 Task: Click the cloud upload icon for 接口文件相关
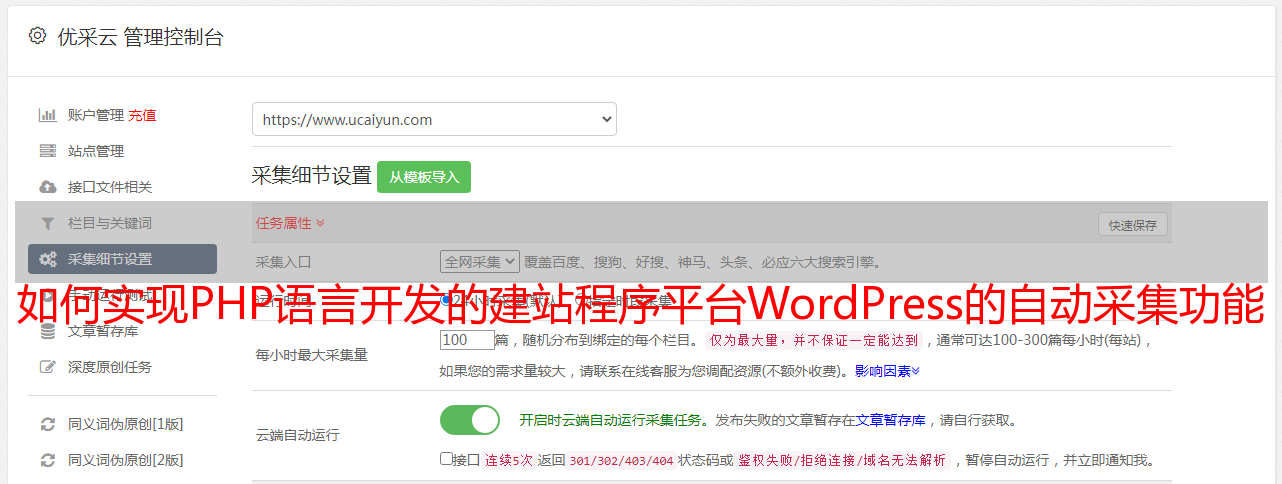47,187
